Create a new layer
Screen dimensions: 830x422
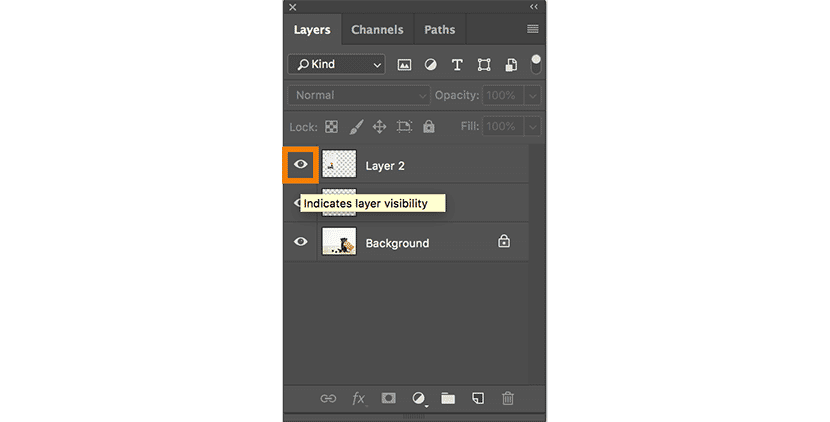pyautogui.click(x=478, y=398)
